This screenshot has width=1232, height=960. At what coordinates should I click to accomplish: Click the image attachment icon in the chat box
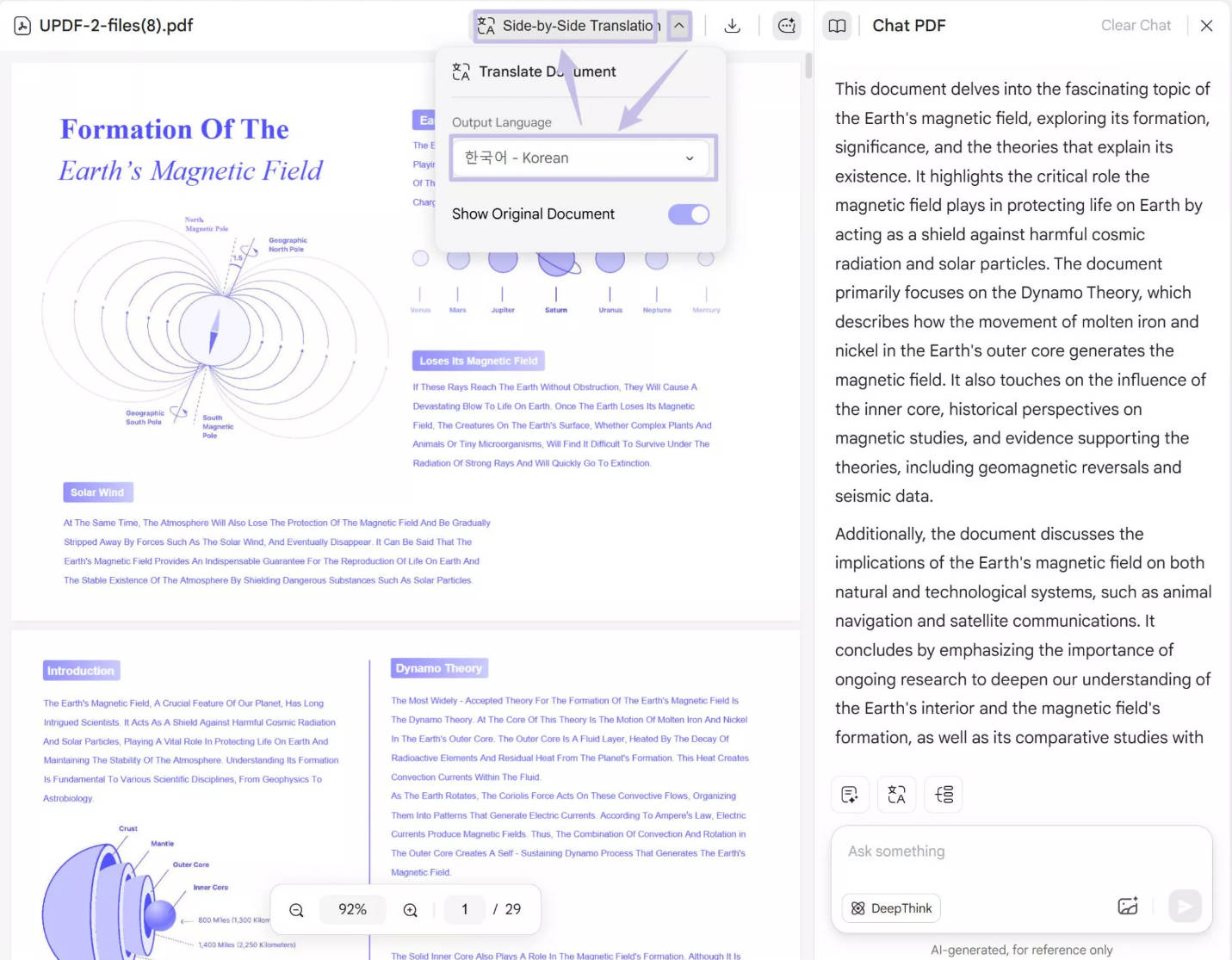(1127, 906)
